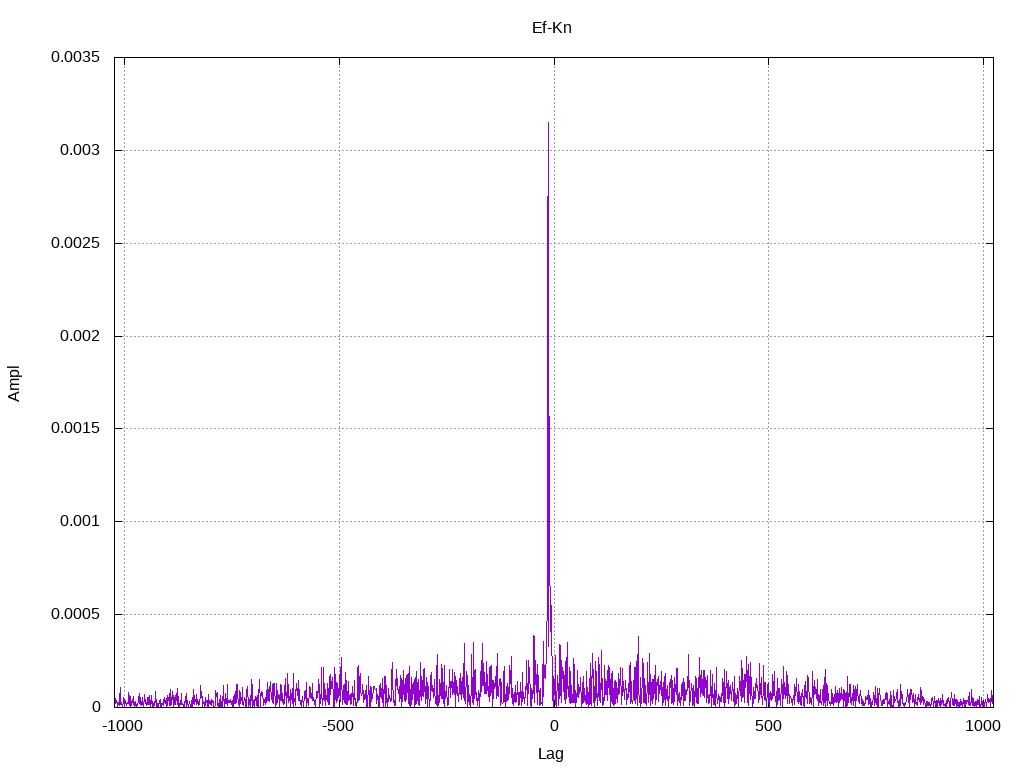Click the y-axis tick label 0.001
The height and width of the screenshot is (768, 1024).
point(80,521)
